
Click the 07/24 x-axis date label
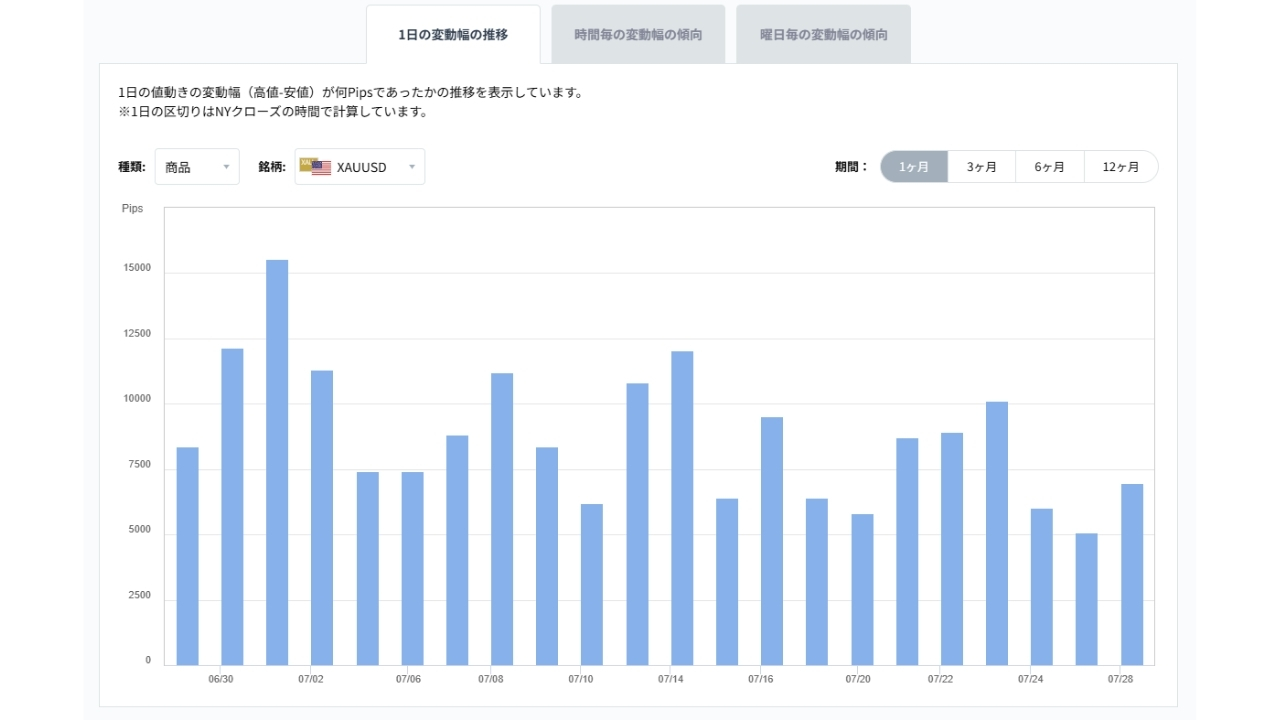pos(1031,679)
